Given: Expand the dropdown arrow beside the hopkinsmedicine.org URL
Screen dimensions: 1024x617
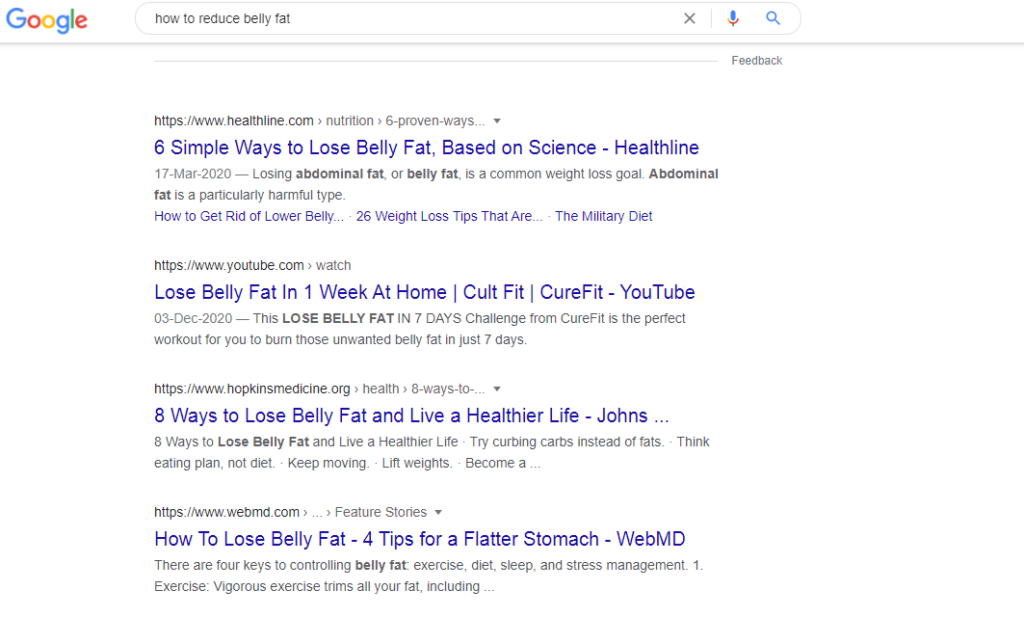Looking at the screenshot, I should tap(498, 389).
